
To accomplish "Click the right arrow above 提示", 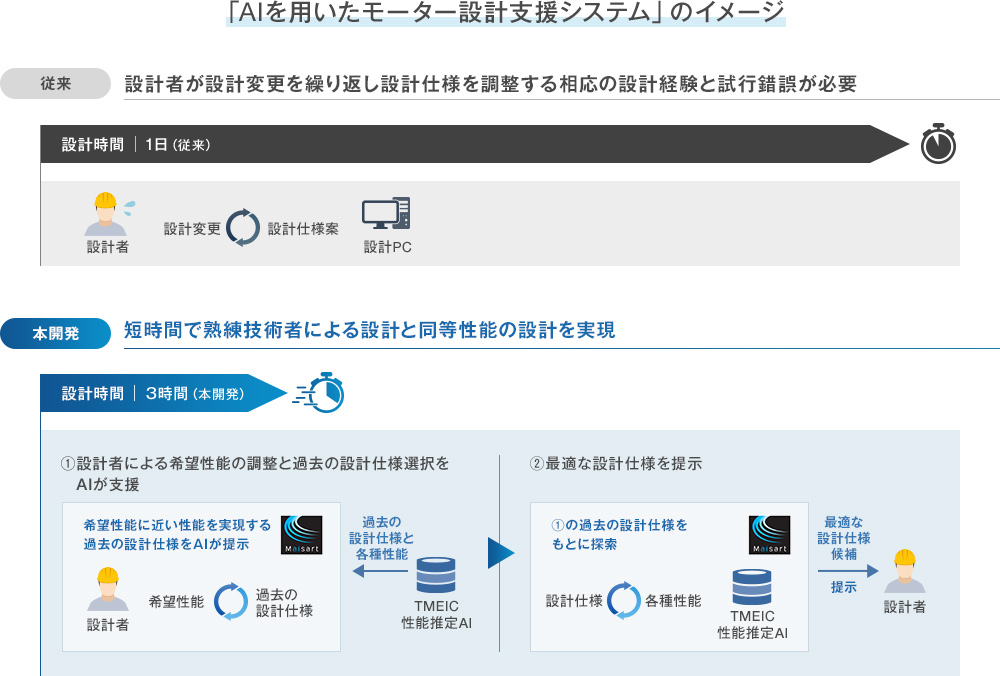I will coord(847,570).
